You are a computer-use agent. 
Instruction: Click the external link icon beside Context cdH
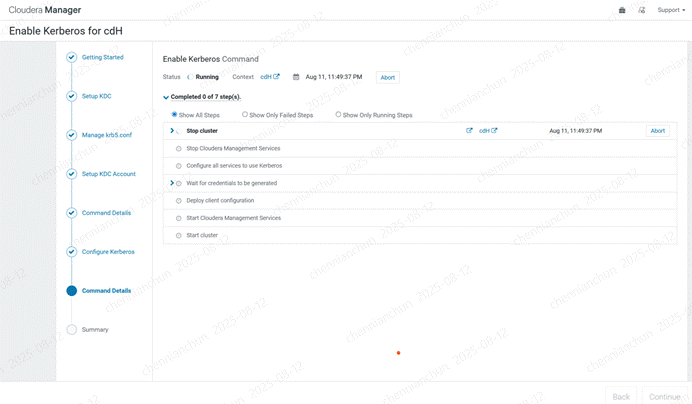(276, 76)
